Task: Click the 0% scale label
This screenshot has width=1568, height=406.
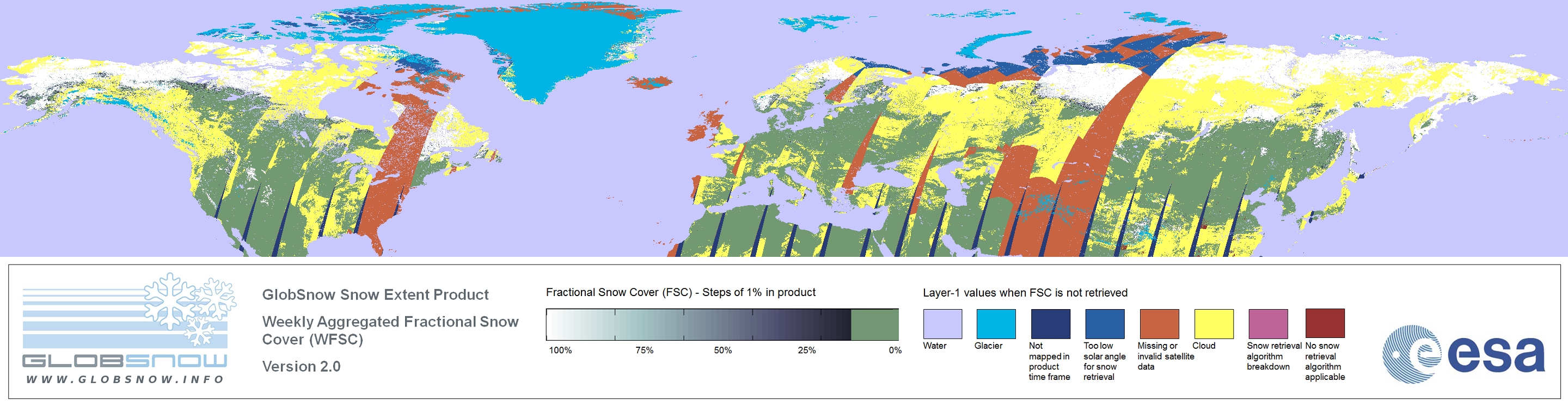Action: 895,350
